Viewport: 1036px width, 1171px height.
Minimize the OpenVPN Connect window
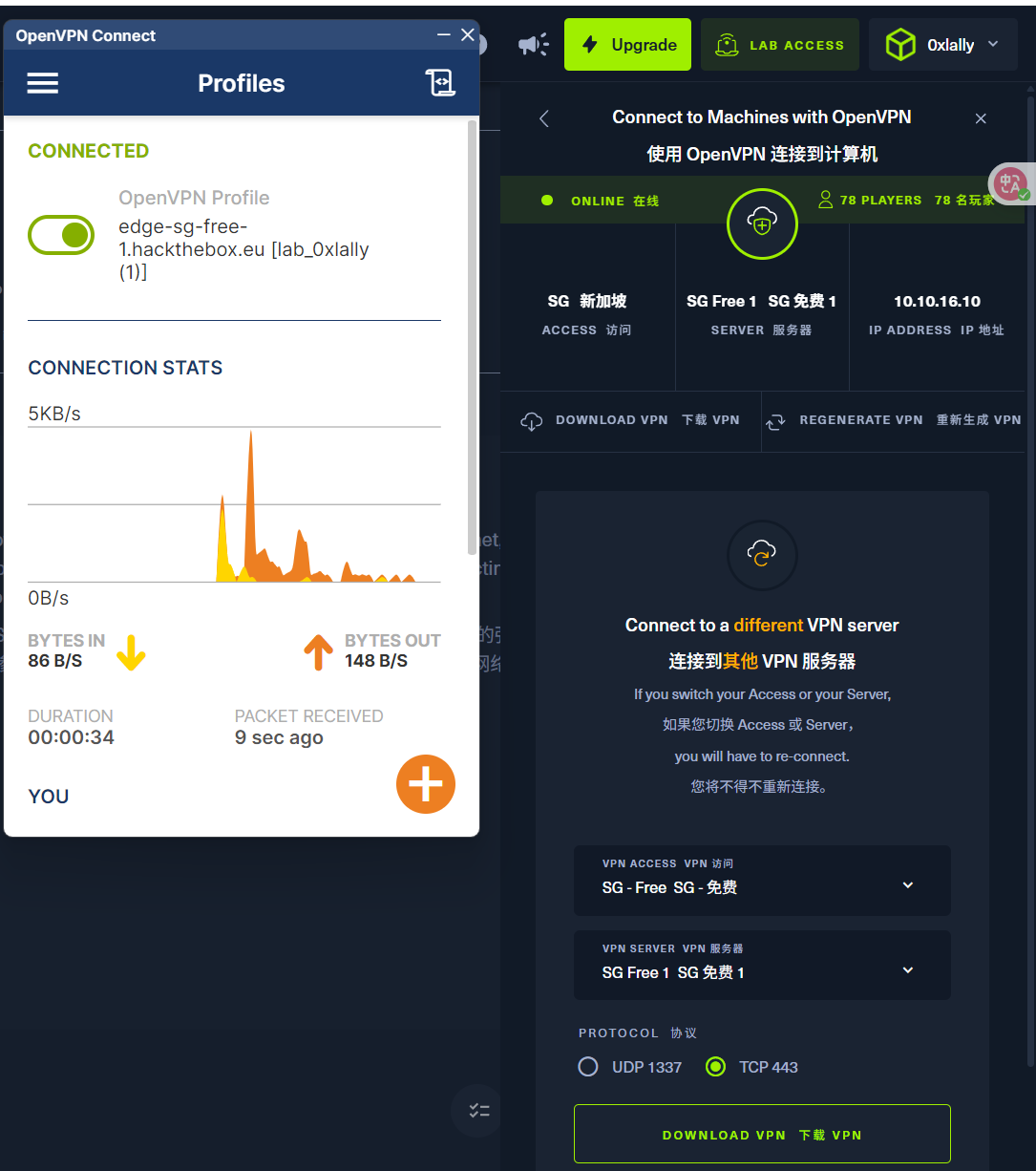point(443,35)
